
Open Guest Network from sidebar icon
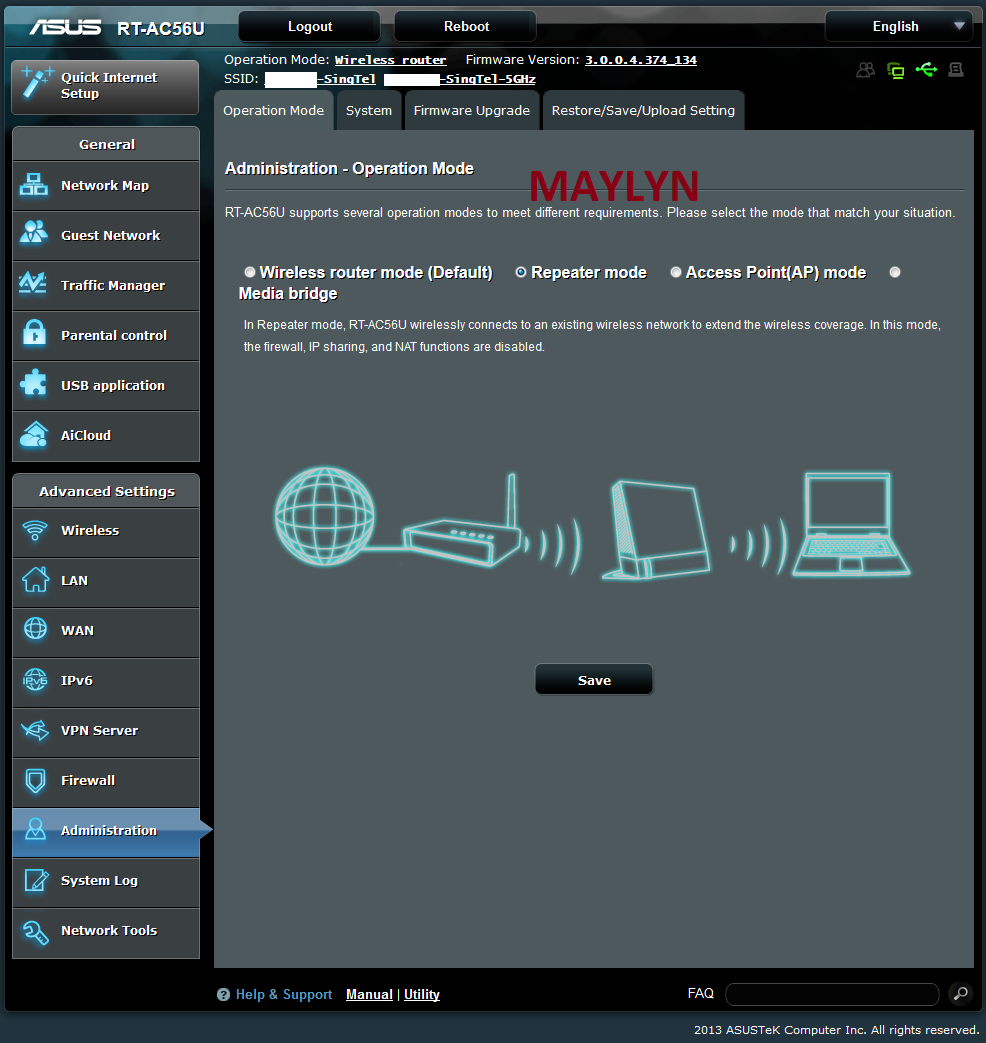click(35, 235)
